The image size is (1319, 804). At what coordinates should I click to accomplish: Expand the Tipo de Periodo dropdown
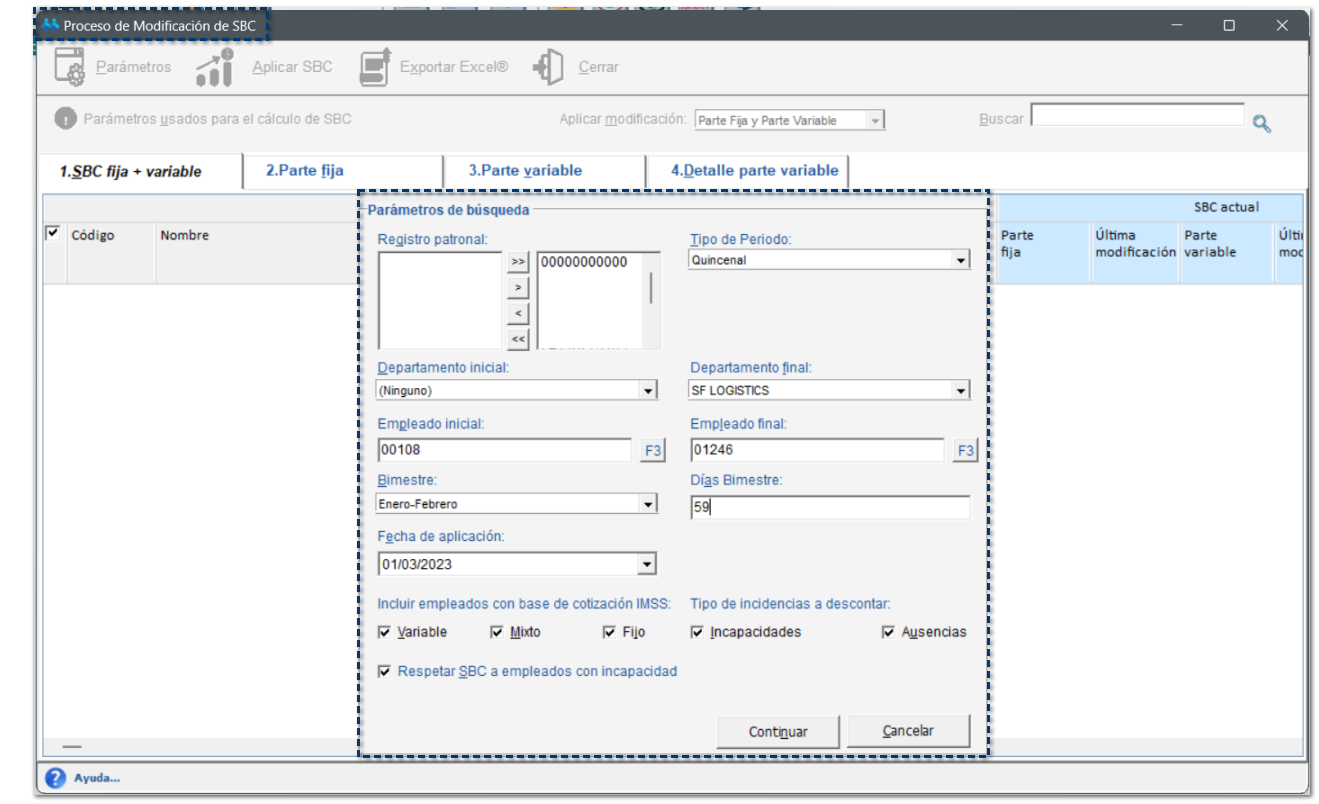[961, 260]
